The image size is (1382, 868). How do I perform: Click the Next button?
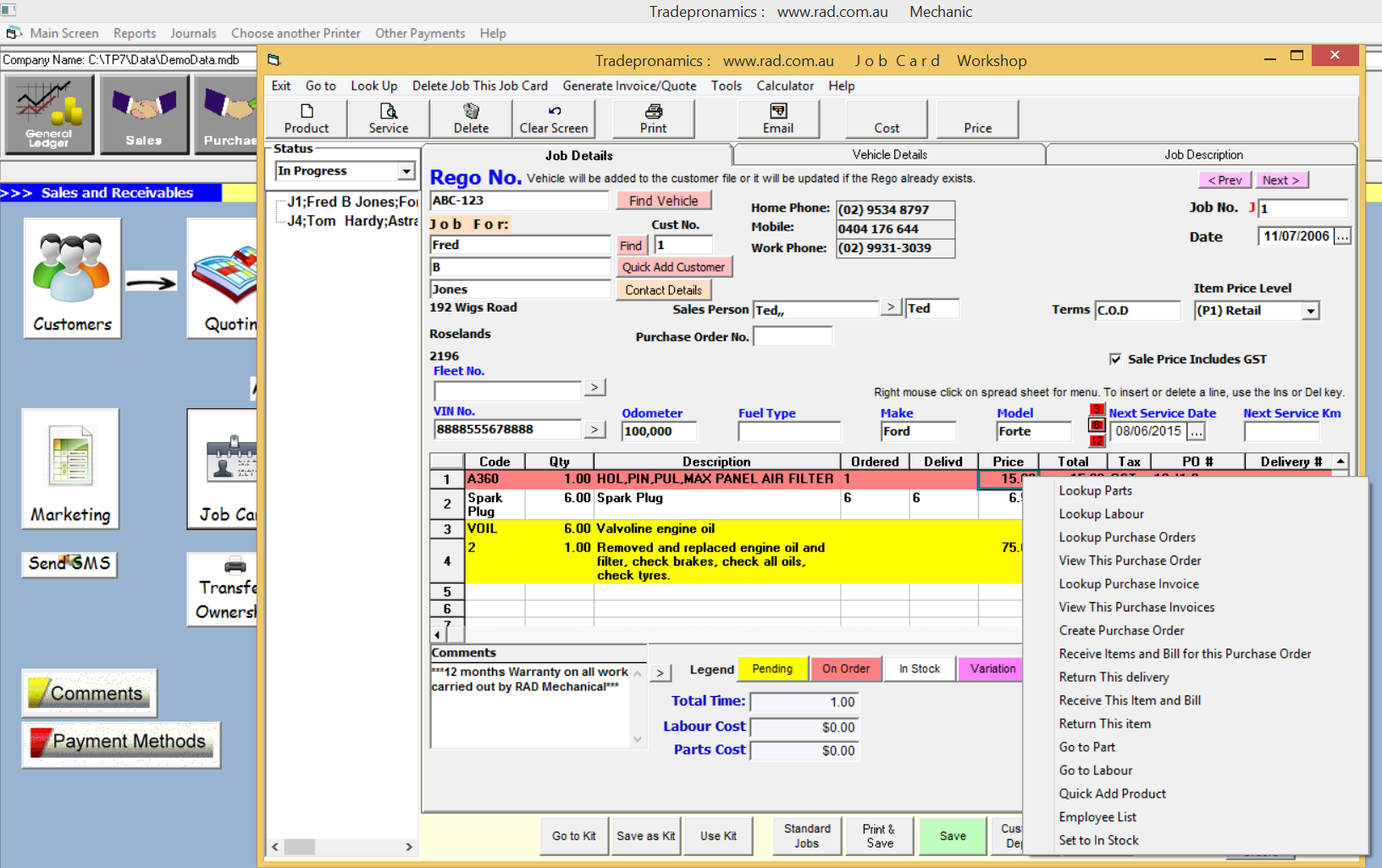click(x=1280, y=180)
